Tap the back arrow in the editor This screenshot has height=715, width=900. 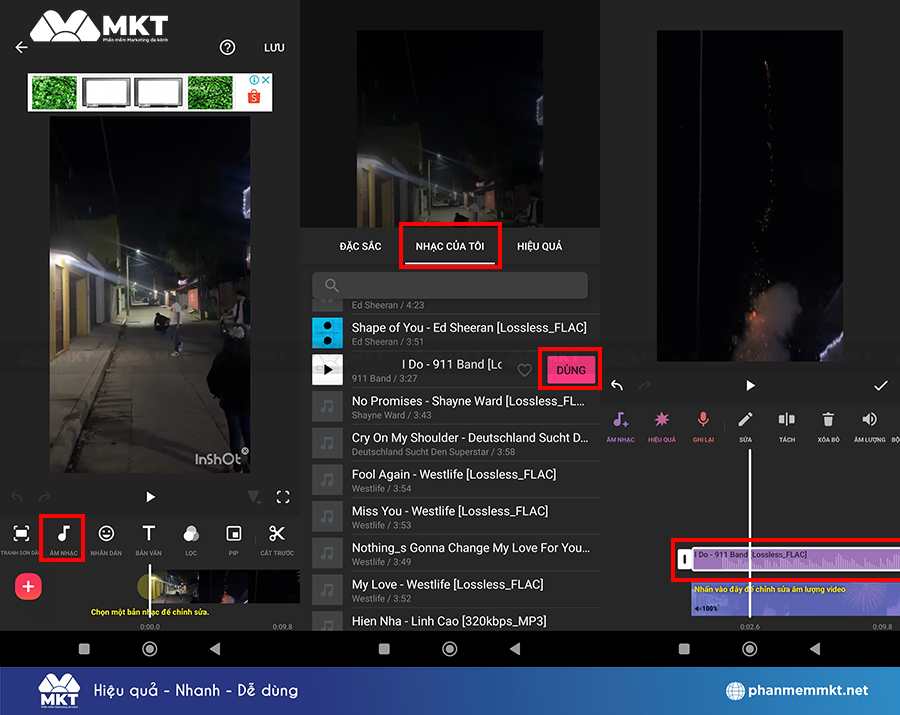point(21,47)
